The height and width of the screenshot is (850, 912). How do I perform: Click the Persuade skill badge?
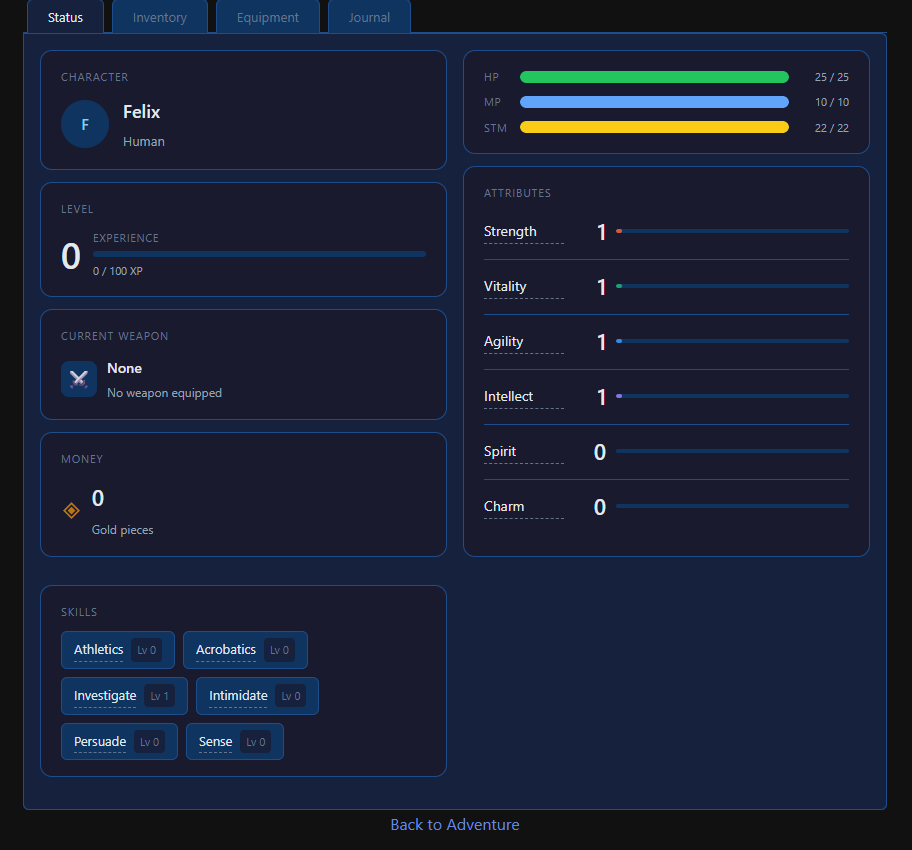(119, 742)
